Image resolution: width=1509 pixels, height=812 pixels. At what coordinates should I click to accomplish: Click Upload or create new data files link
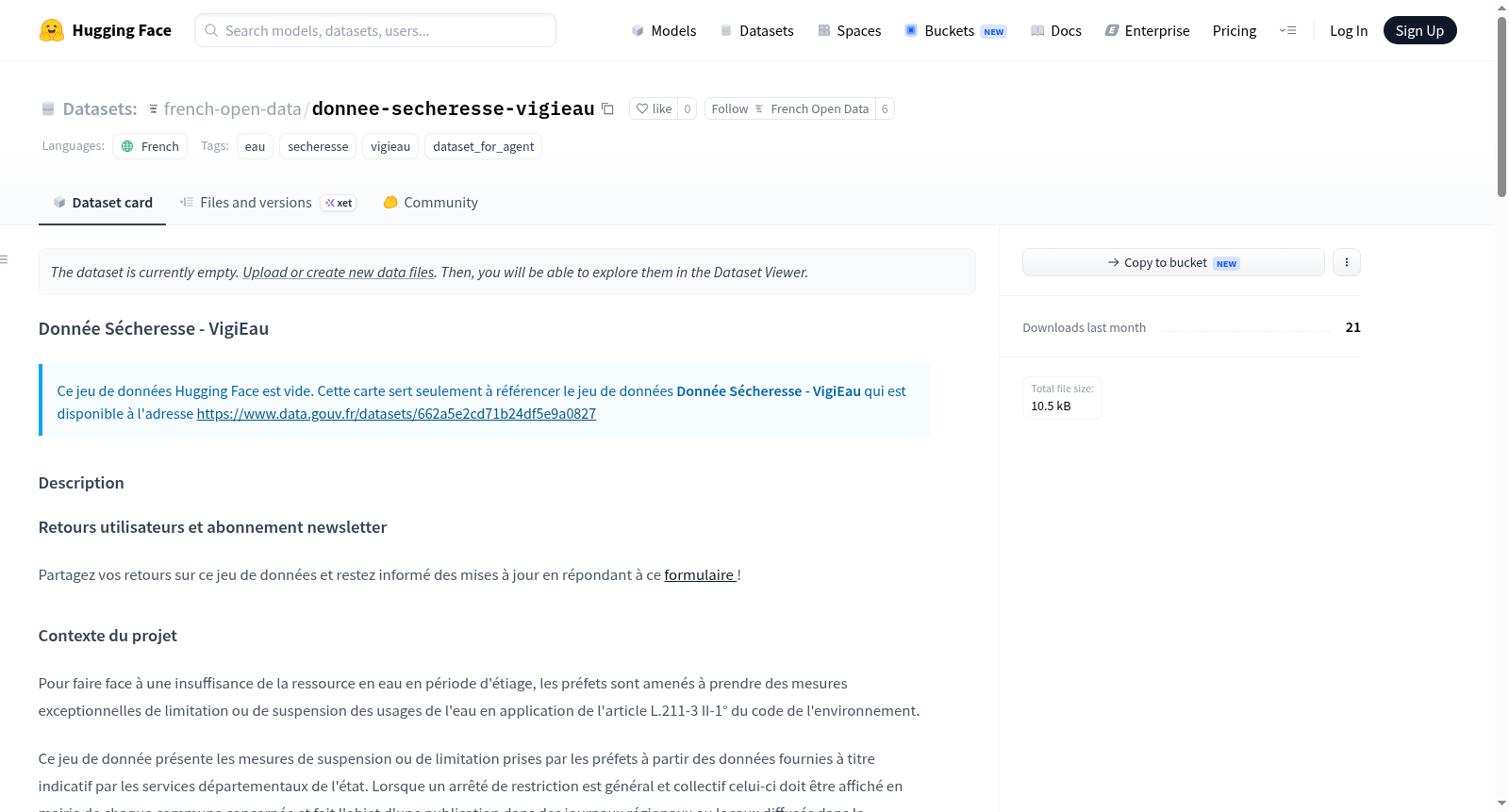click(x=339, y=272)
